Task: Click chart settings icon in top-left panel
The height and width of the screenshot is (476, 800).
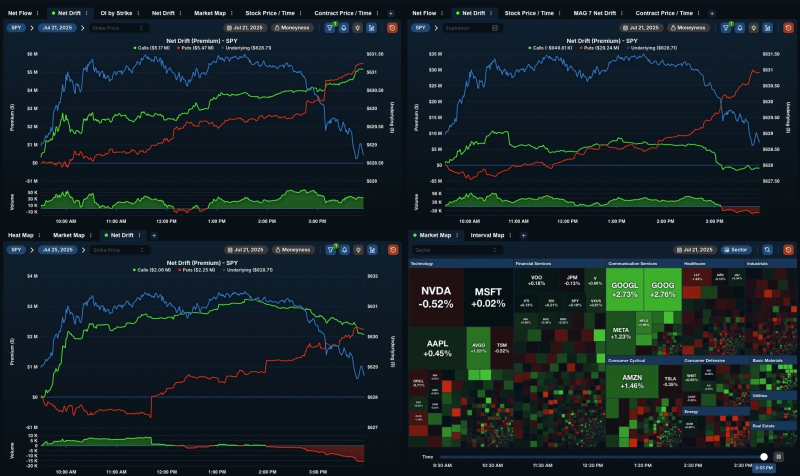Action: pos(371,28)
